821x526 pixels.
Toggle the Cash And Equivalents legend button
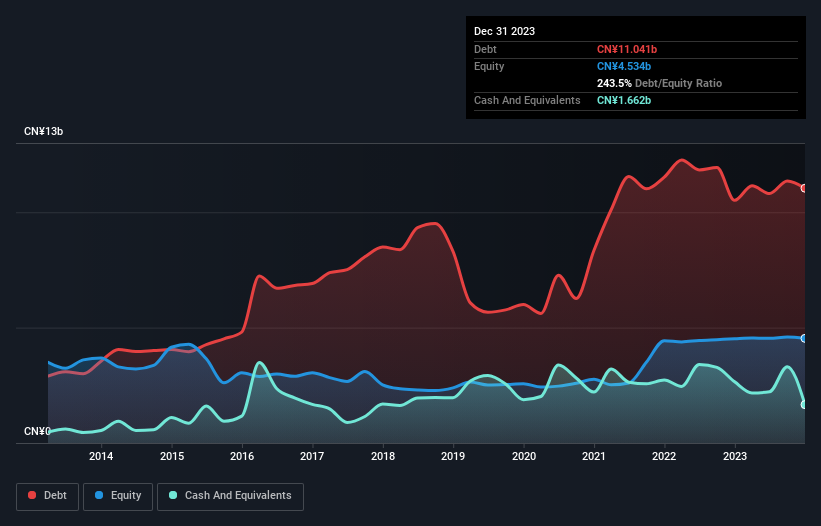point(230,496)
